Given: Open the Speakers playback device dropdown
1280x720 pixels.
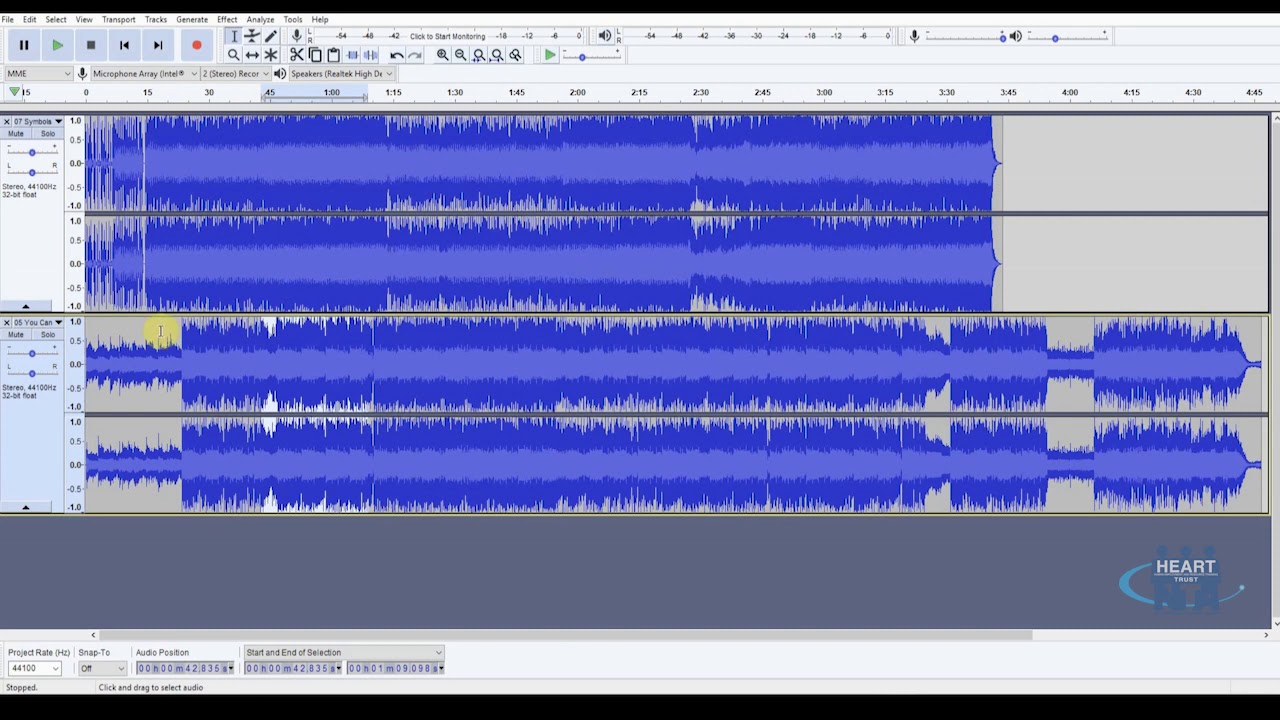Looking at the screenshot, I should click(340, 73).
